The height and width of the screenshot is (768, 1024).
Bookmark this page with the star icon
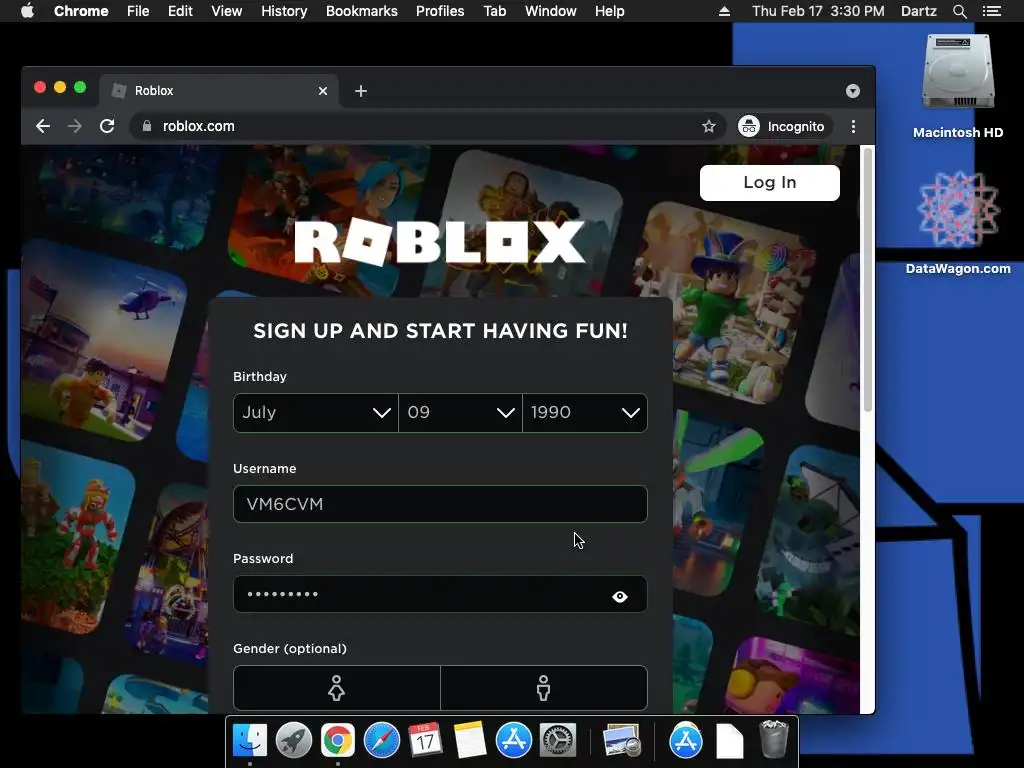tap(709, 126)
